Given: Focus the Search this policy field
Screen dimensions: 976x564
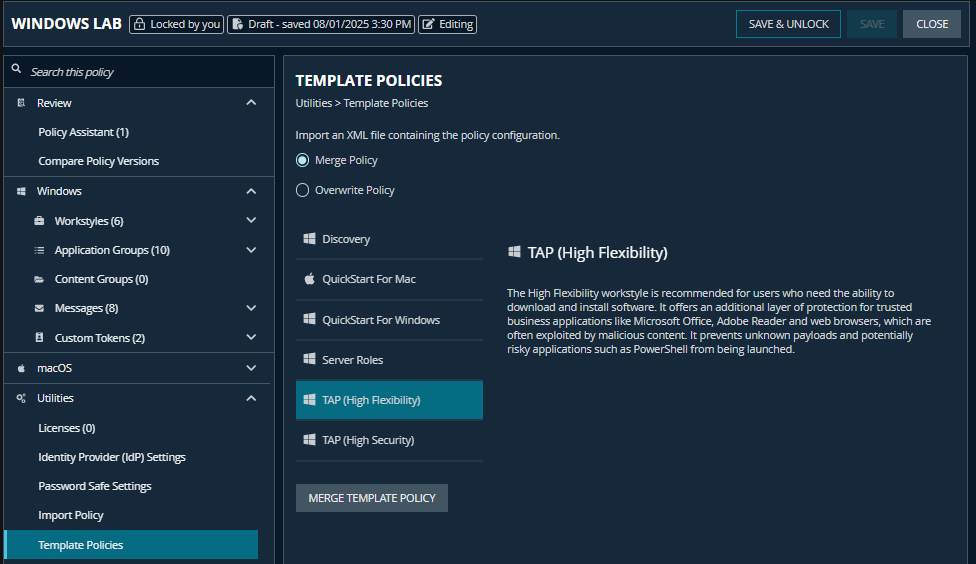Looking at the screenshot, I should pyautogui.click(x=139, y=72).
